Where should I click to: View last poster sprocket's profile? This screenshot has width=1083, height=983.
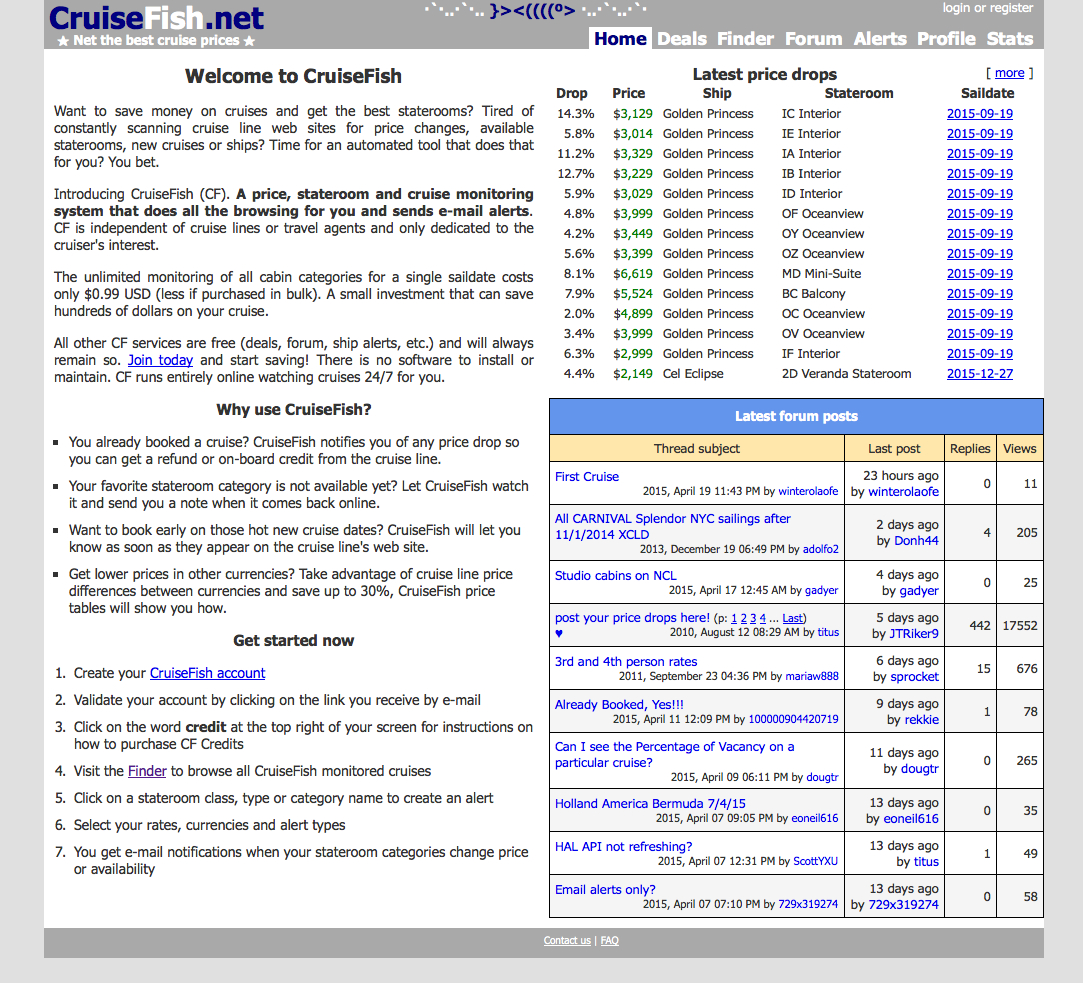(x=914, y=676)
